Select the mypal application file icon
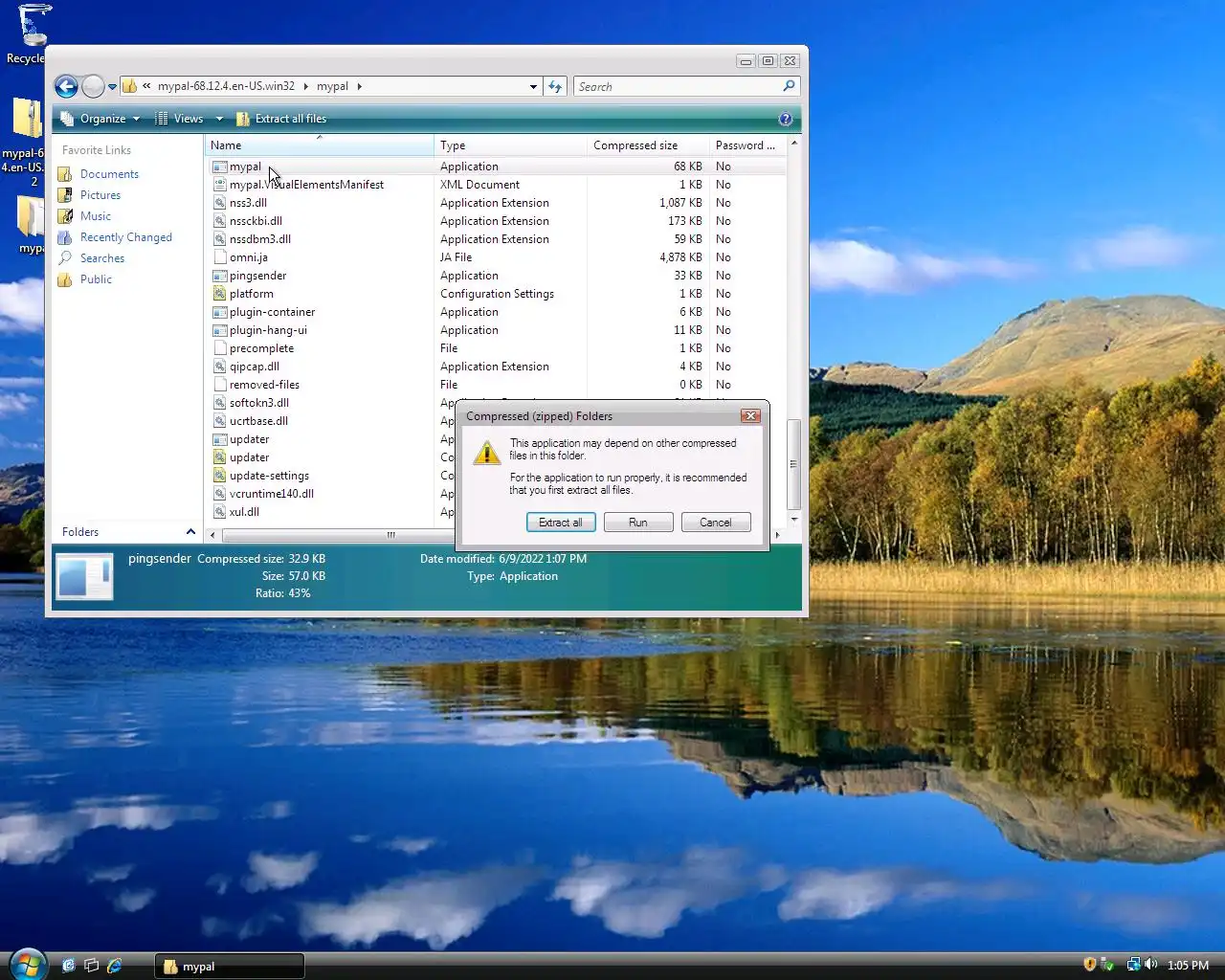 click(220, 167)
